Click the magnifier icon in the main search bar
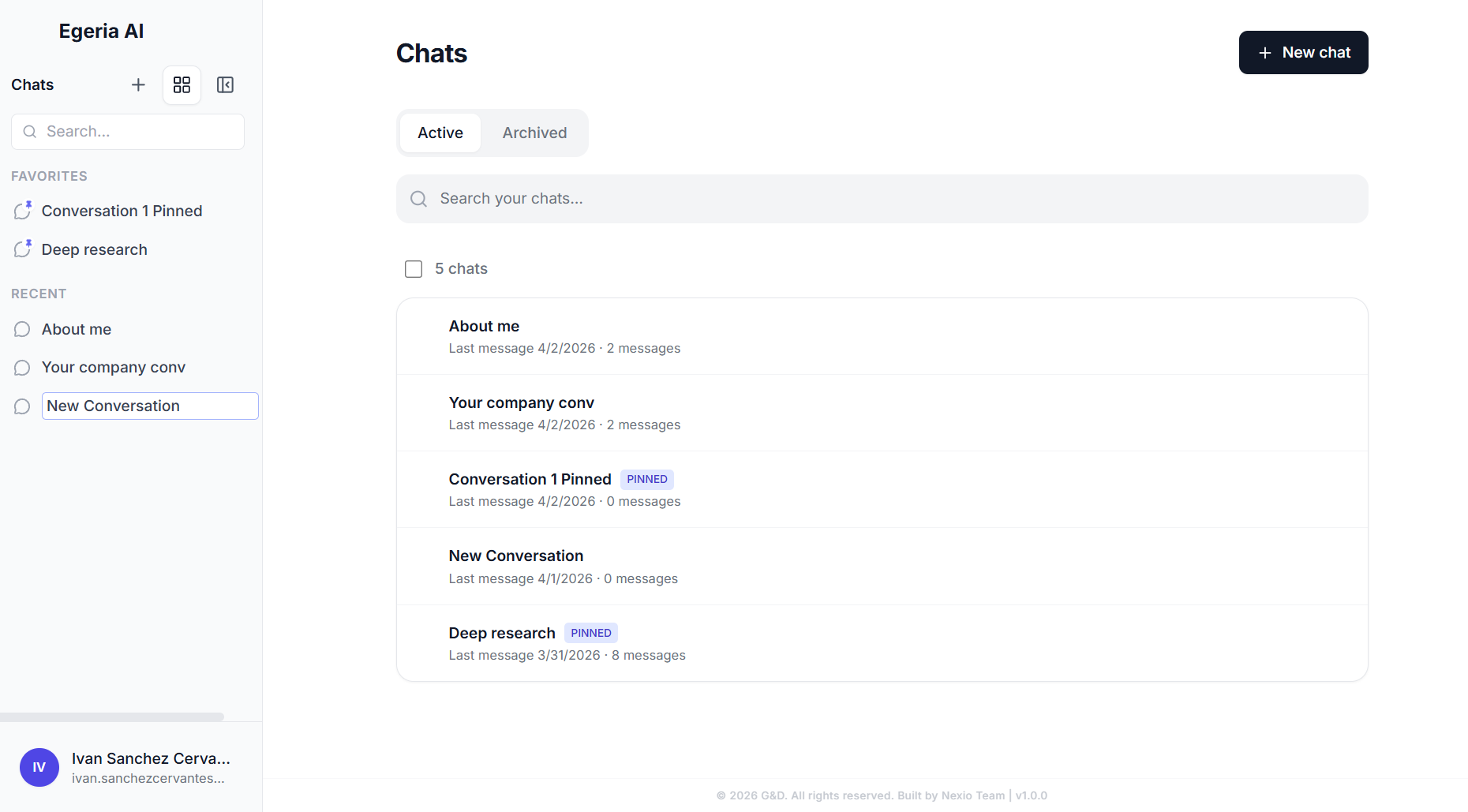Image resolution: width=1468 pixels, height=812 pixels. [x=418, y=198]
